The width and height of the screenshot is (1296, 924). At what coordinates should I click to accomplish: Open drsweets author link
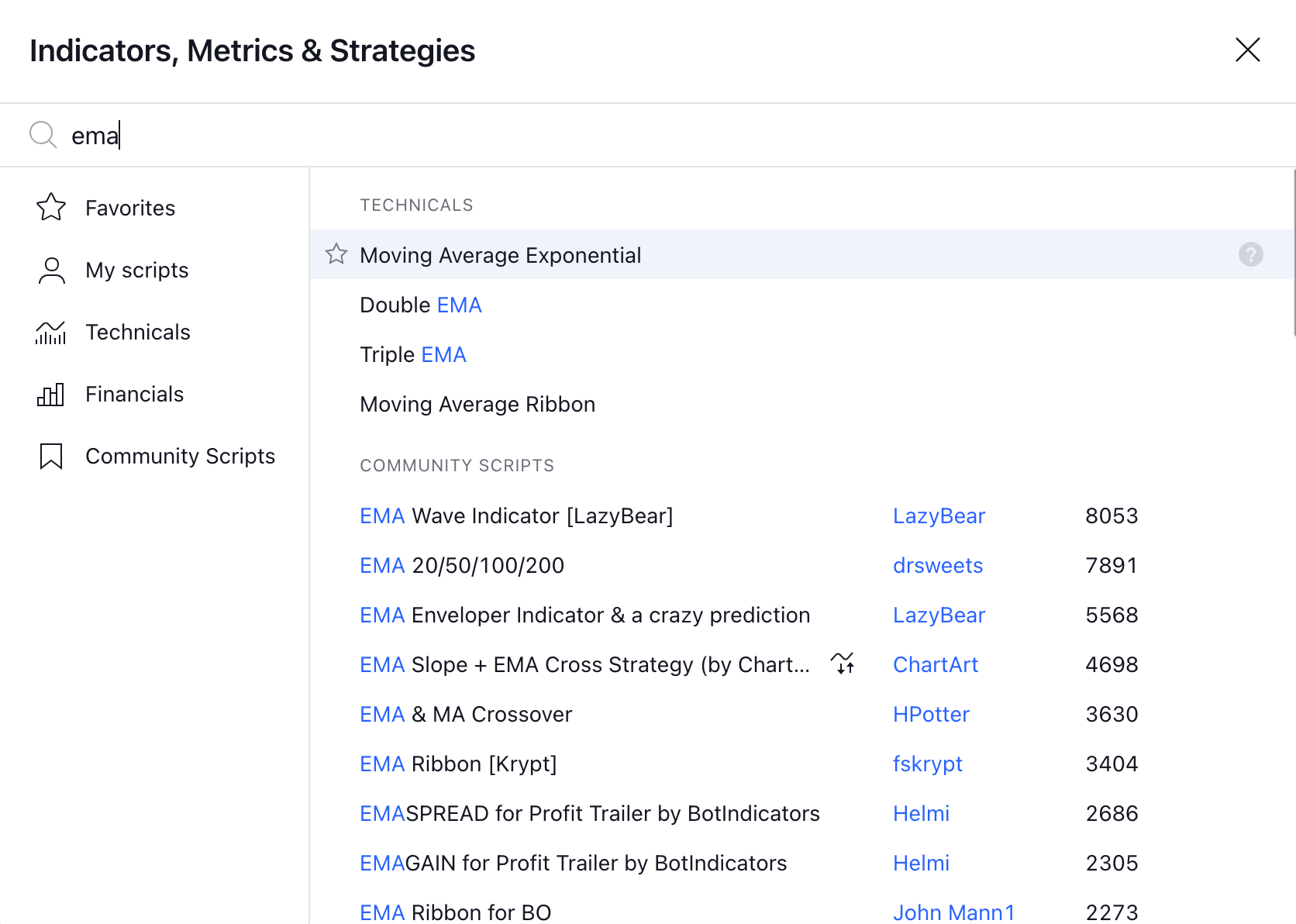coord(938,565)
